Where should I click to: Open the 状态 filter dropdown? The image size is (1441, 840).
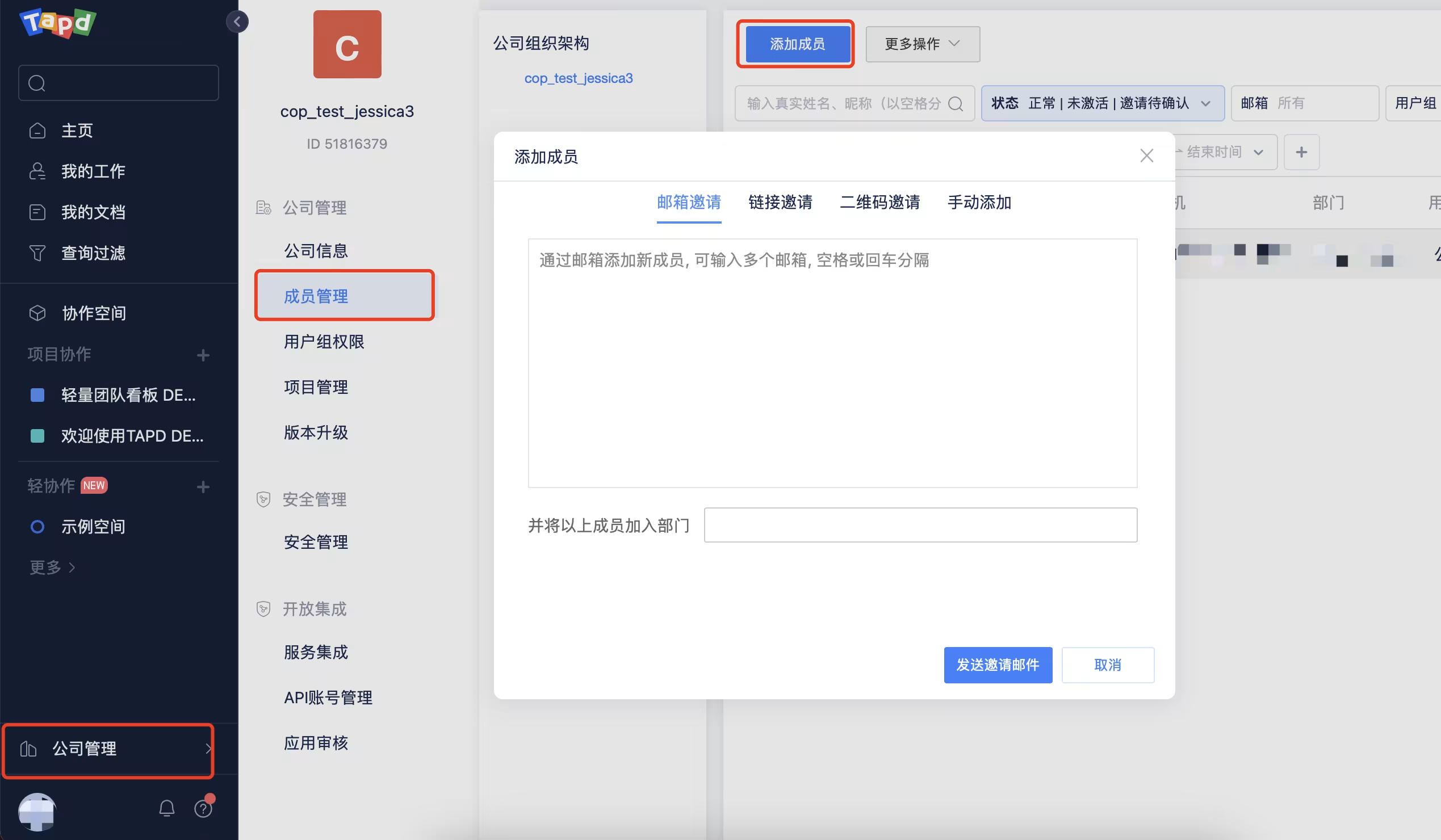pyautogui.click(x=1103, y=103)
